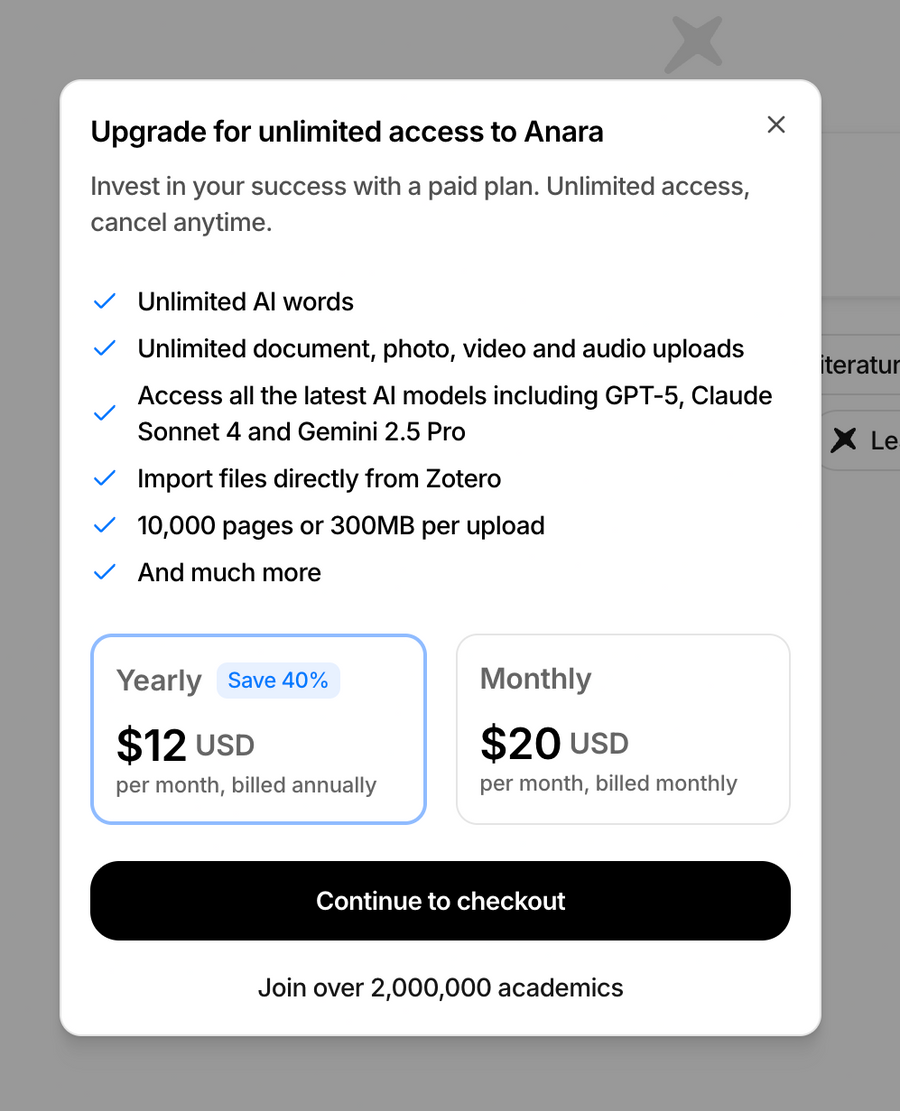Select the Yearly billing plan card
This screenshot has height=1111, width=900.
[258, 728]
